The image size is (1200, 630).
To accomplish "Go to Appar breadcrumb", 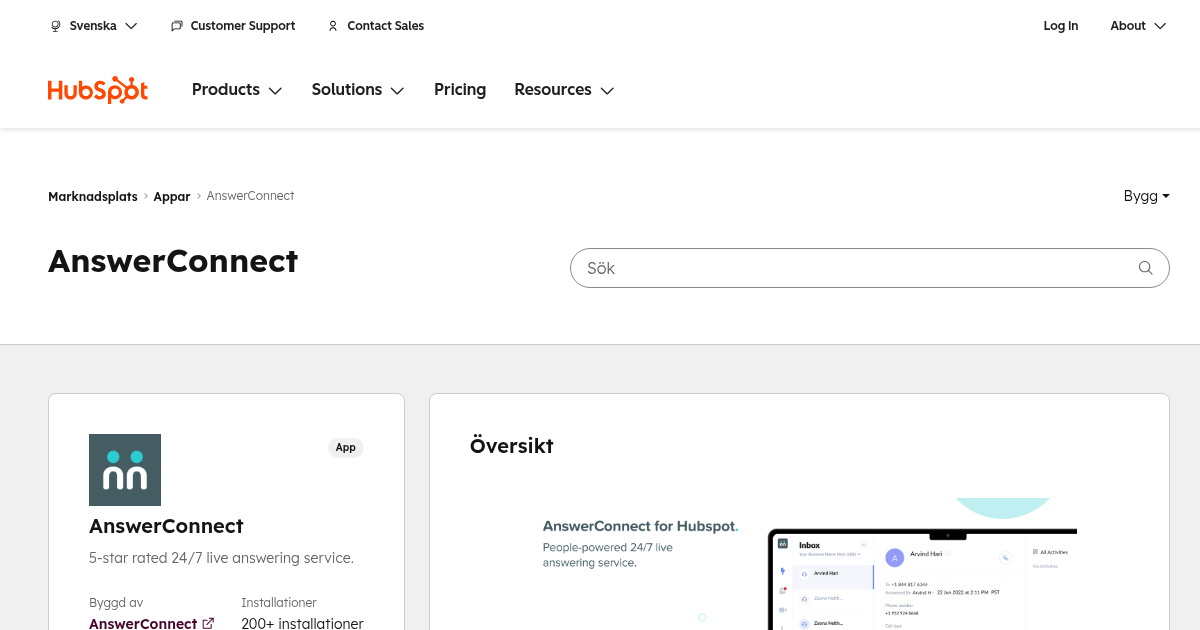I will coord(172,196).
